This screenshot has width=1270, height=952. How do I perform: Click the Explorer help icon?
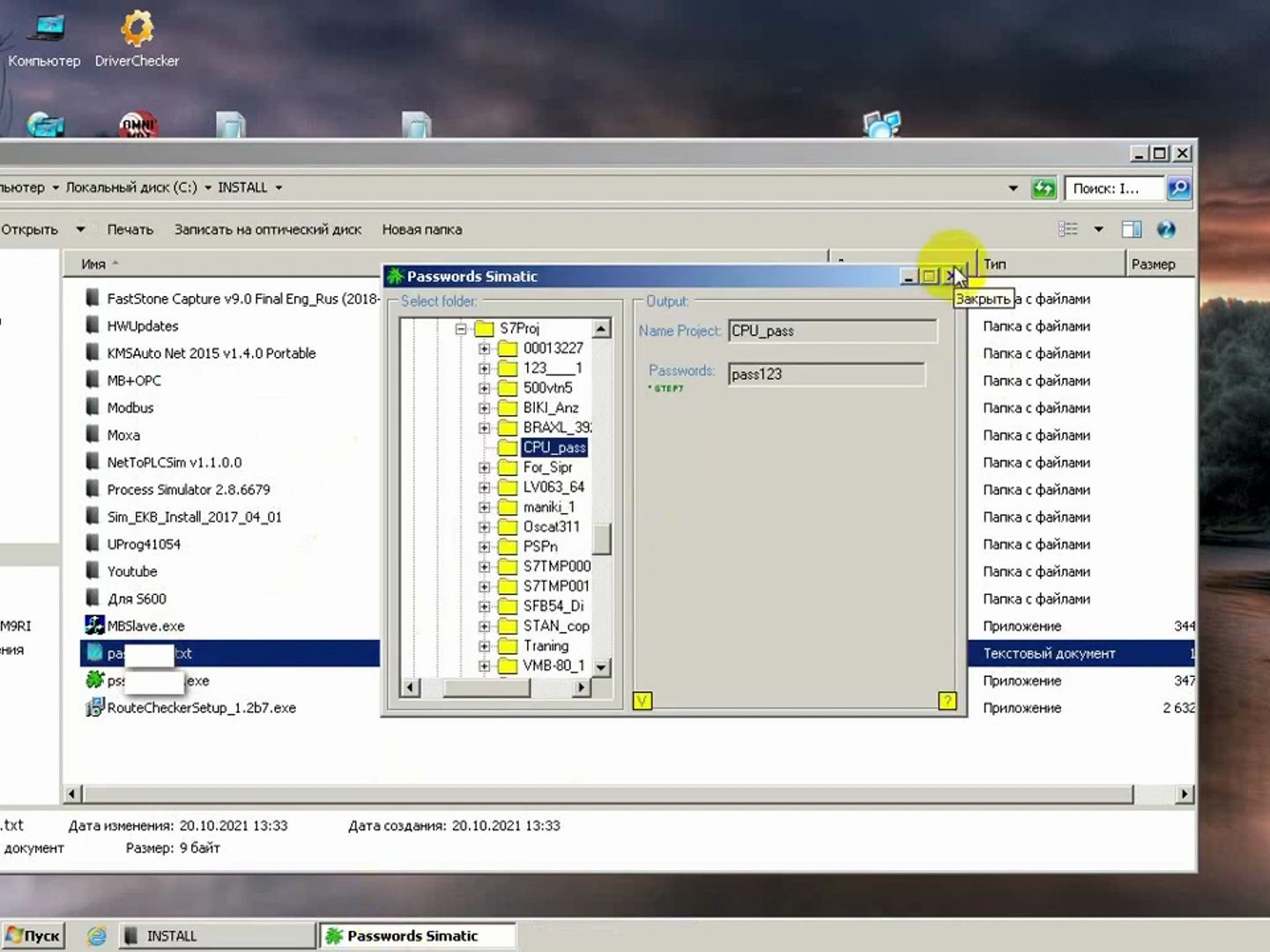click(1166, 229)
